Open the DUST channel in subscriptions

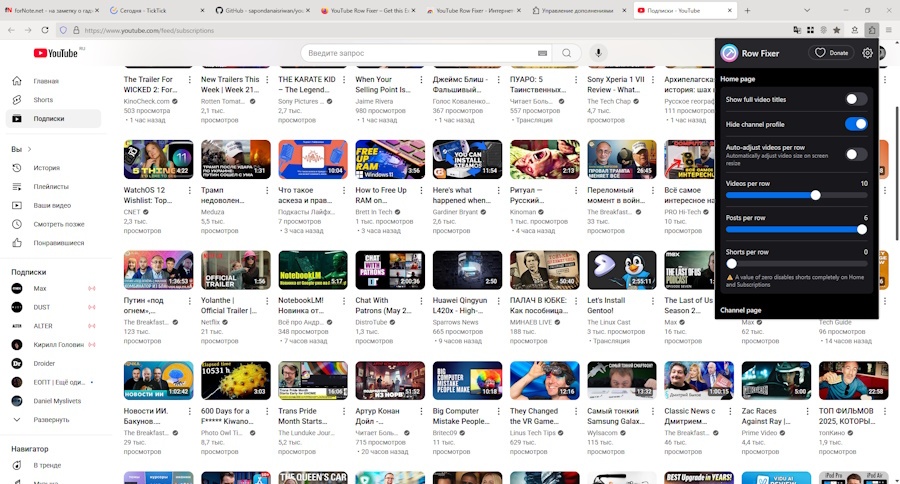(x=41, y=307)
